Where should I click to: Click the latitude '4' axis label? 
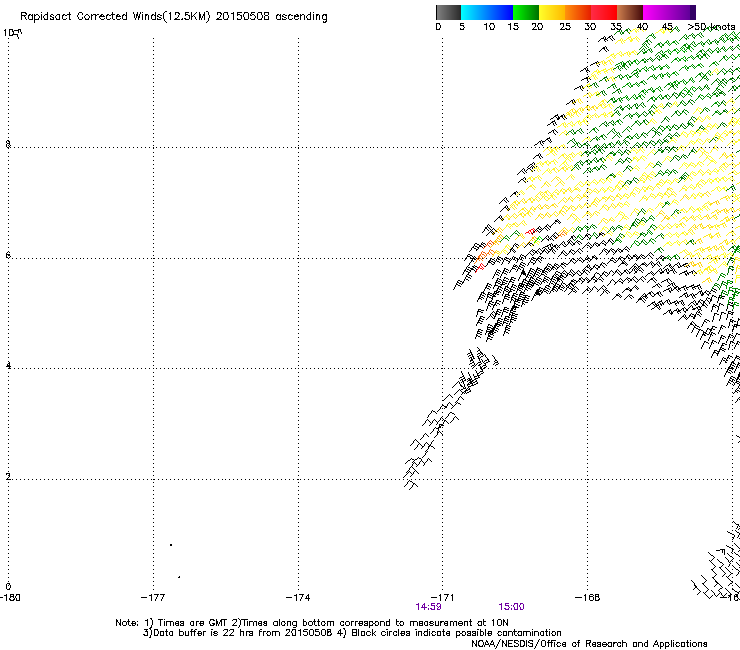(8, 365)
